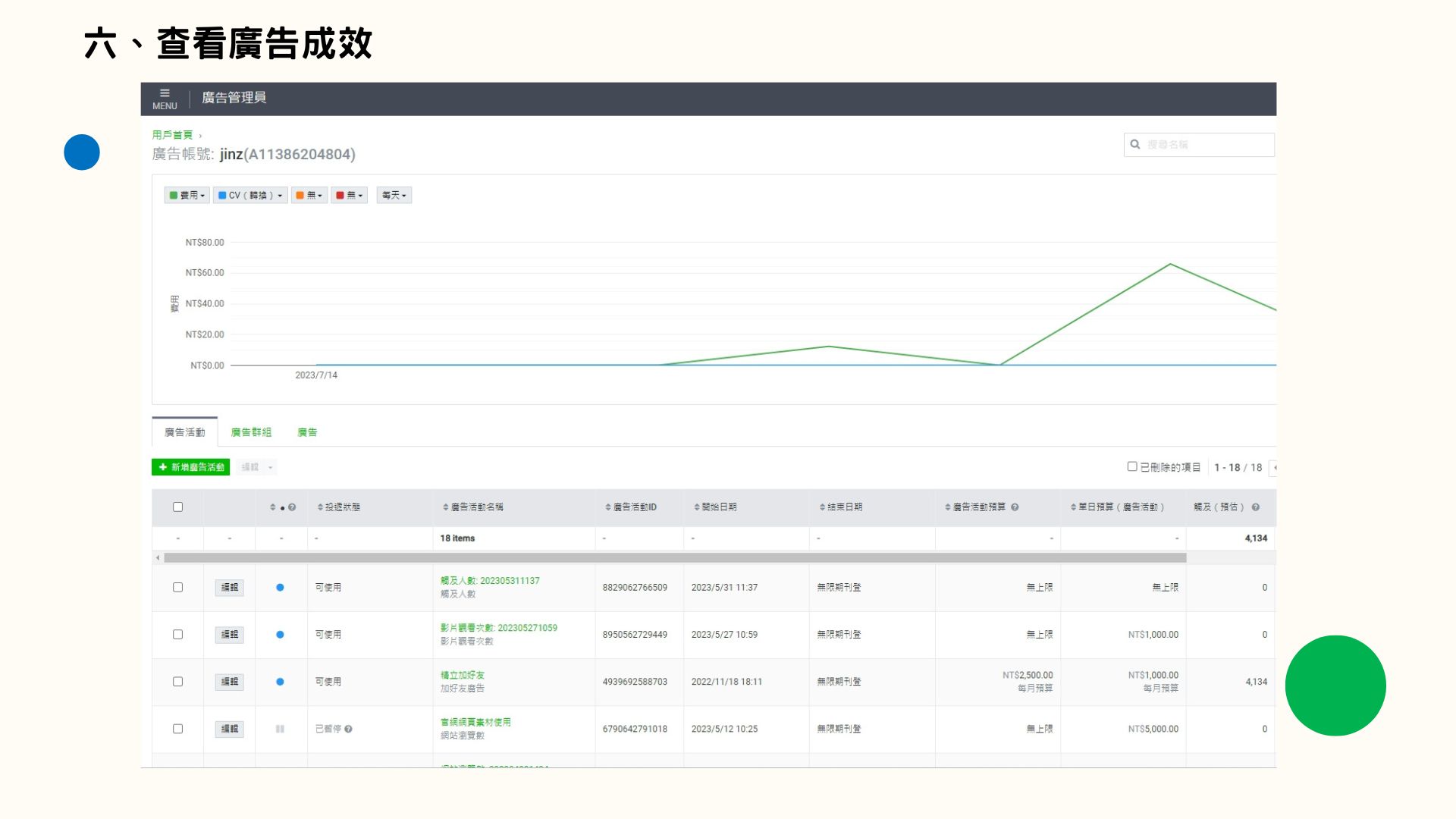Click 編輯 button for 官網網頁素材使用 row
Image resolution: width=1456 pixels, height=819 pixels.
pos(229,729)
